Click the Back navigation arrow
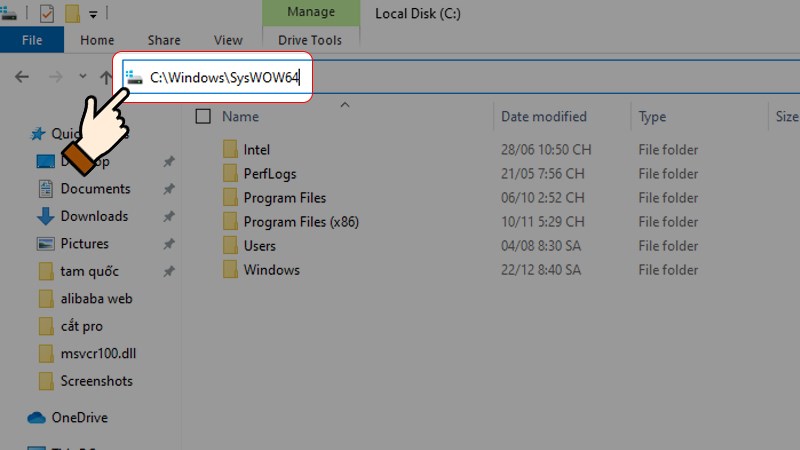This screenshot has width=800, height=450. (x=22, y=77)
